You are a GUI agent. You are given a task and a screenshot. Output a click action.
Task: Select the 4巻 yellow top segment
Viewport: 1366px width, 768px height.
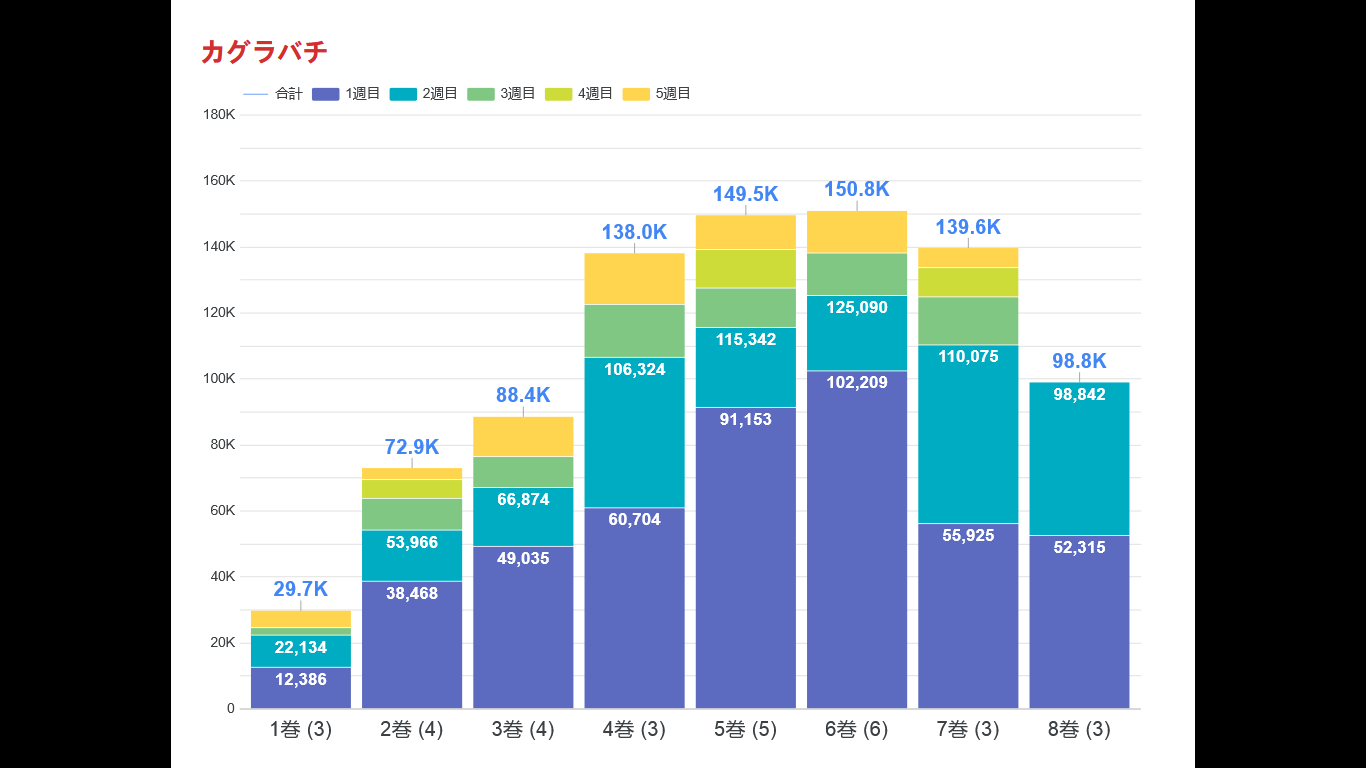point(635,278)
